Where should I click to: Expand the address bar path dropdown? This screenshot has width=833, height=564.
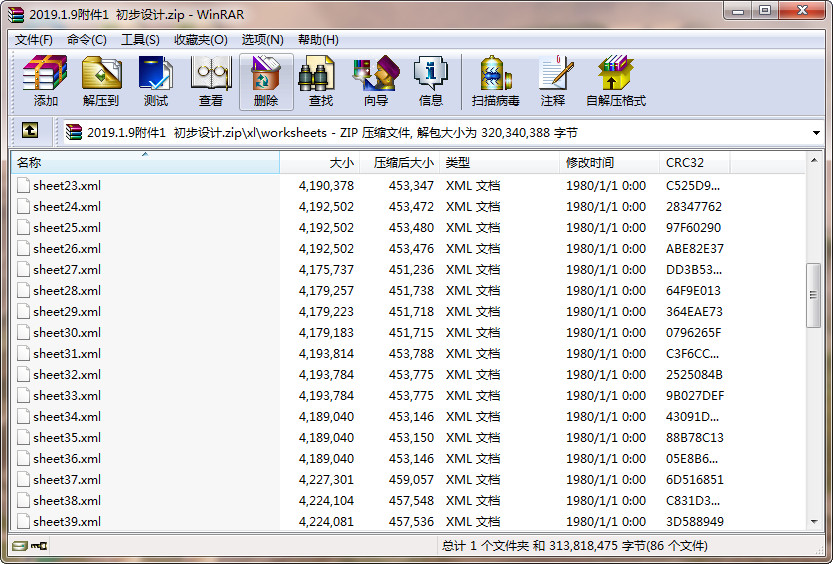point(816,133)
